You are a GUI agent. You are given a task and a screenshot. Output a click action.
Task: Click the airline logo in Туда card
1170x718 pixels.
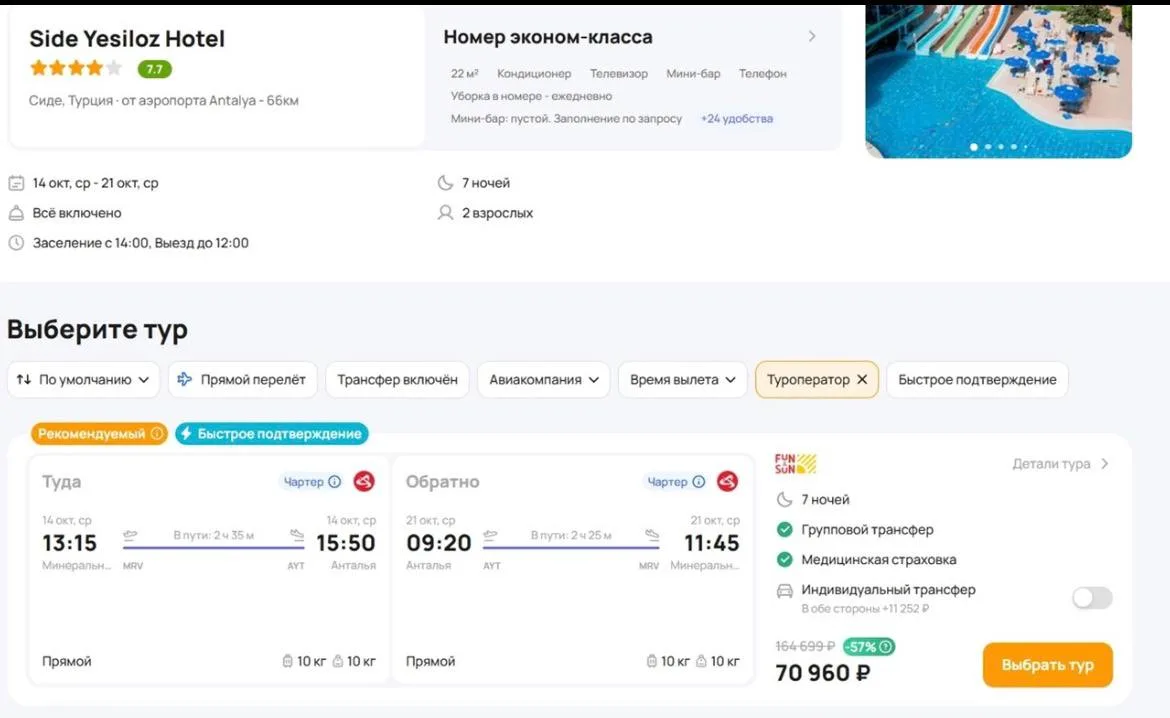pyautogui.click(x=363, y=481)
